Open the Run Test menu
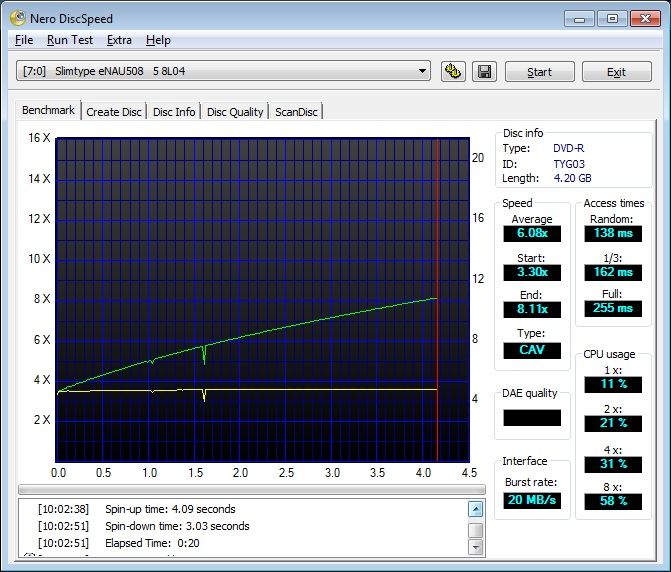The image size is (671, 572). [x=70, y=40]
